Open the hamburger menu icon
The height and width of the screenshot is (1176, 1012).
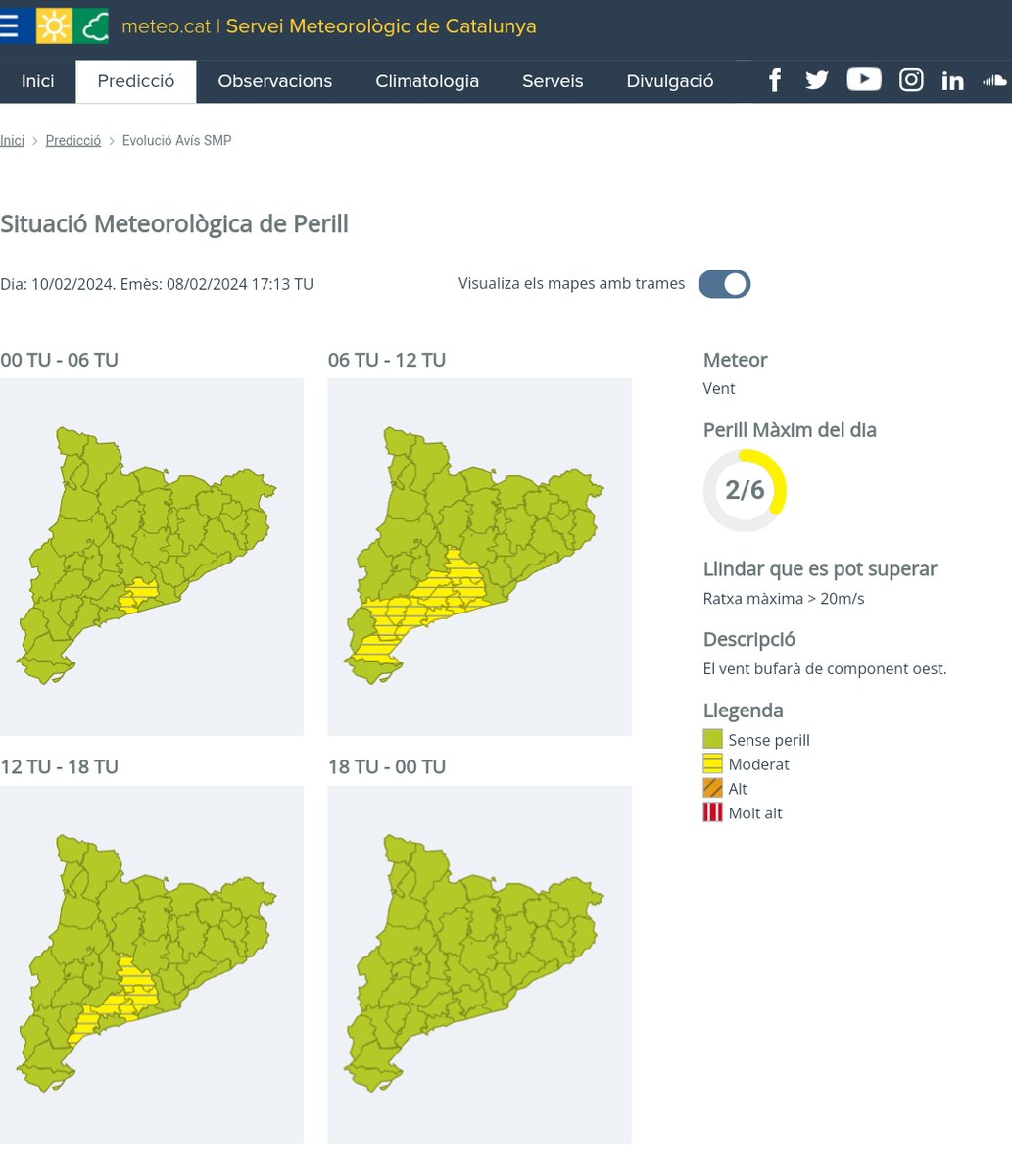tap(8, 25)
